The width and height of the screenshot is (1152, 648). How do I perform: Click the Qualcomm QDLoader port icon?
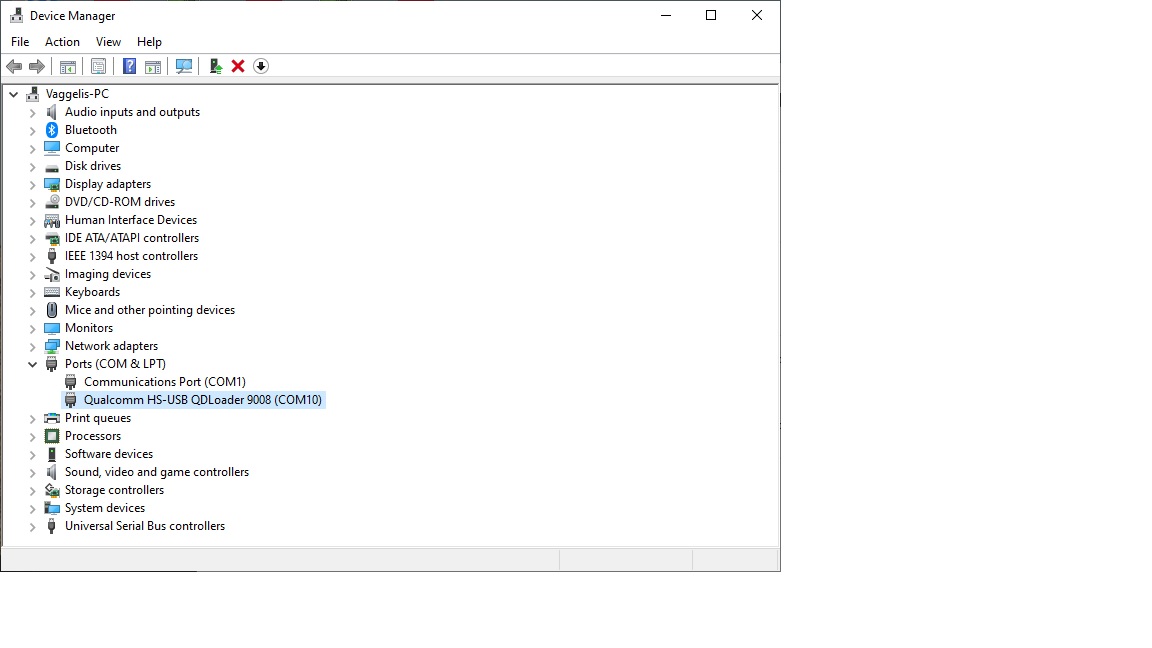[x=71, y=400]
